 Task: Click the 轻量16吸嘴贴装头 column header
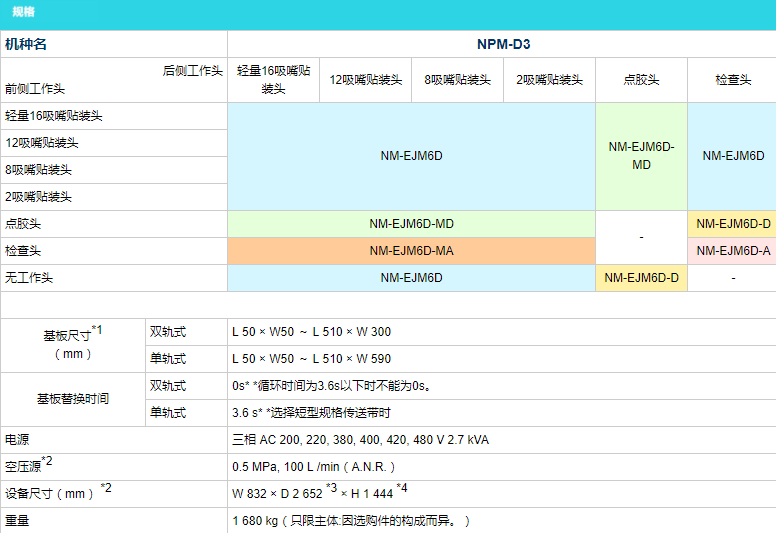pos(273,80)
